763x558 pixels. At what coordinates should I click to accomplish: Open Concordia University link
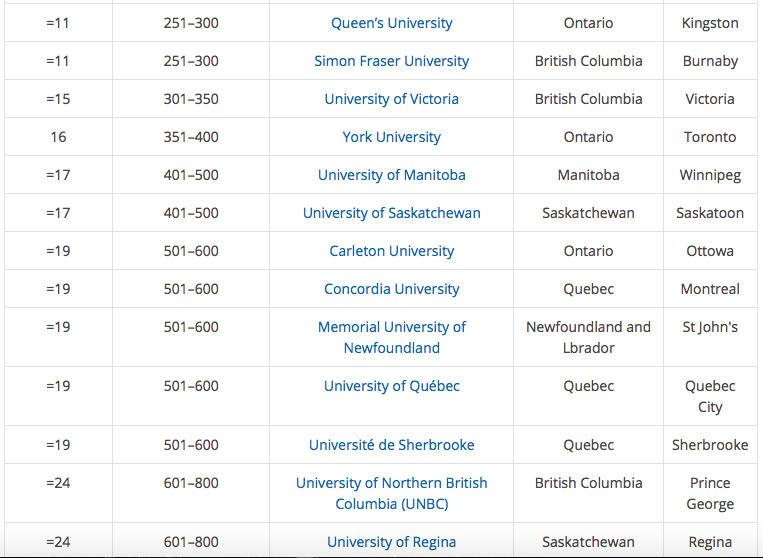tap(391, 288)
